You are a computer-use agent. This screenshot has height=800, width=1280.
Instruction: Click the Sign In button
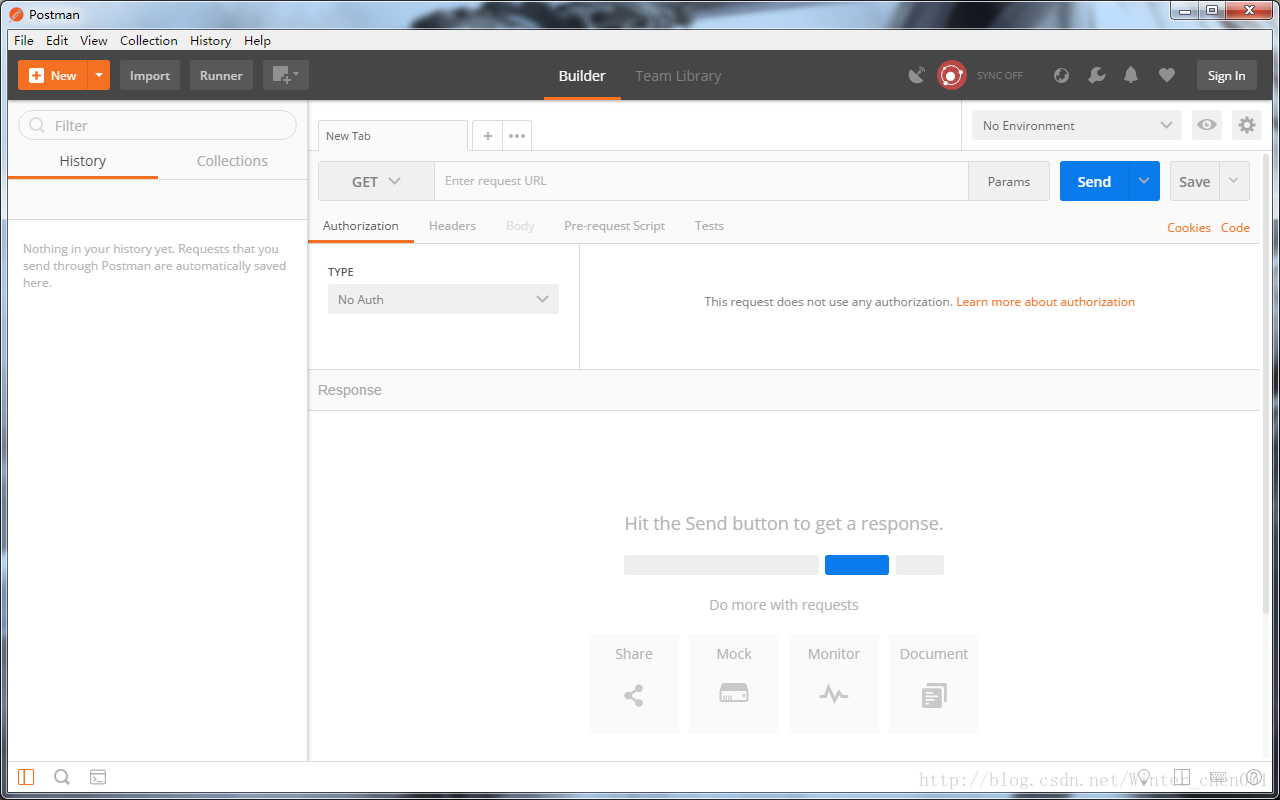coord(1226,75)
